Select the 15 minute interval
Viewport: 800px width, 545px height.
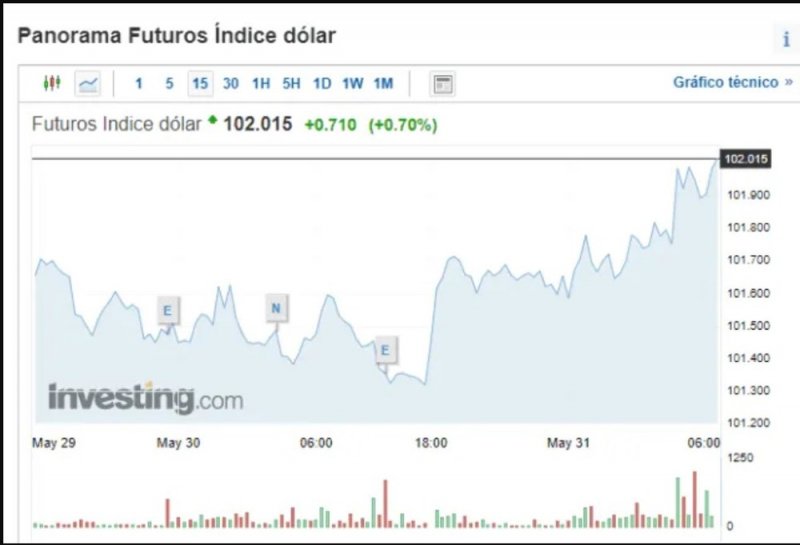click(x=200, y=83)
